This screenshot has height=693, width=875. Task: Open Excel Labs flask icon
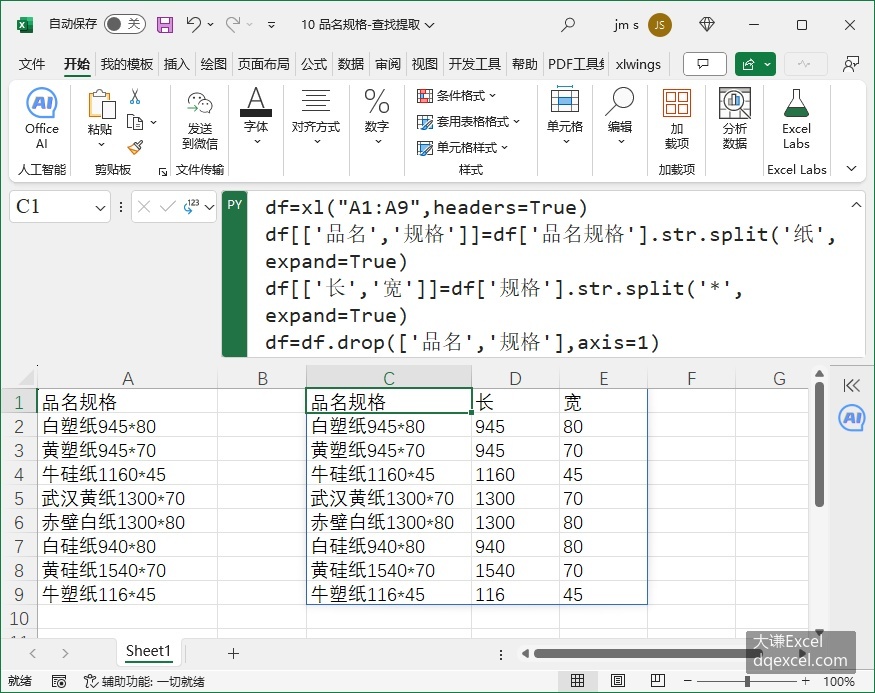pyautogui.click(x=796, y=118)
